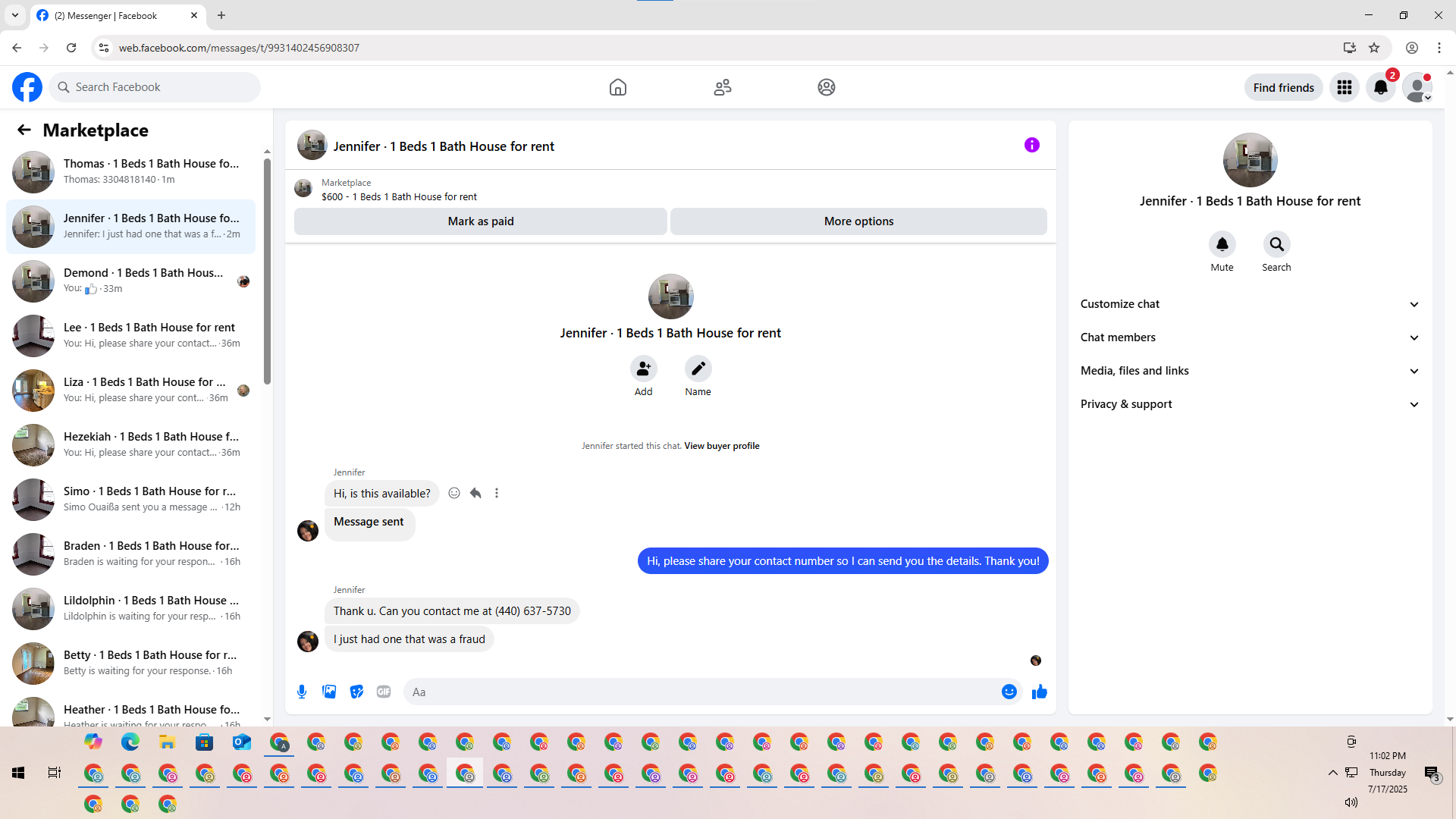Screen dimensions: 1456x819
Task: Choose a GIF icon
Action: [x=384, y=692]
